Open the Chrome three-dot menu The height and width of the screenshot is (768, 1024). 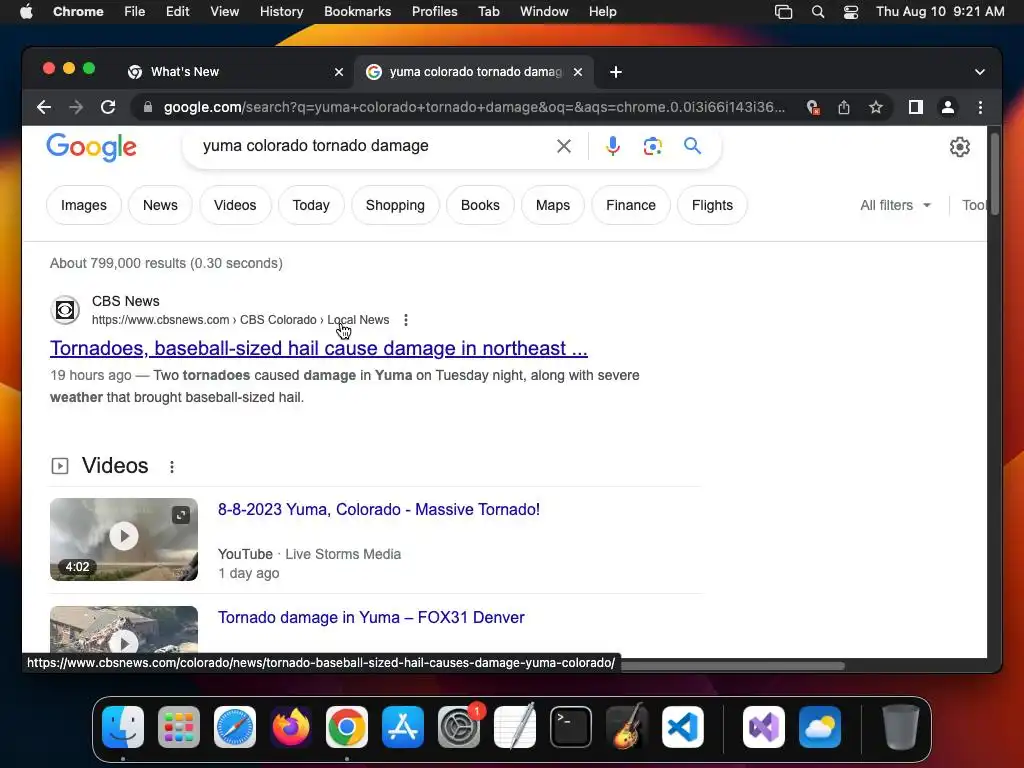(980, 107)
